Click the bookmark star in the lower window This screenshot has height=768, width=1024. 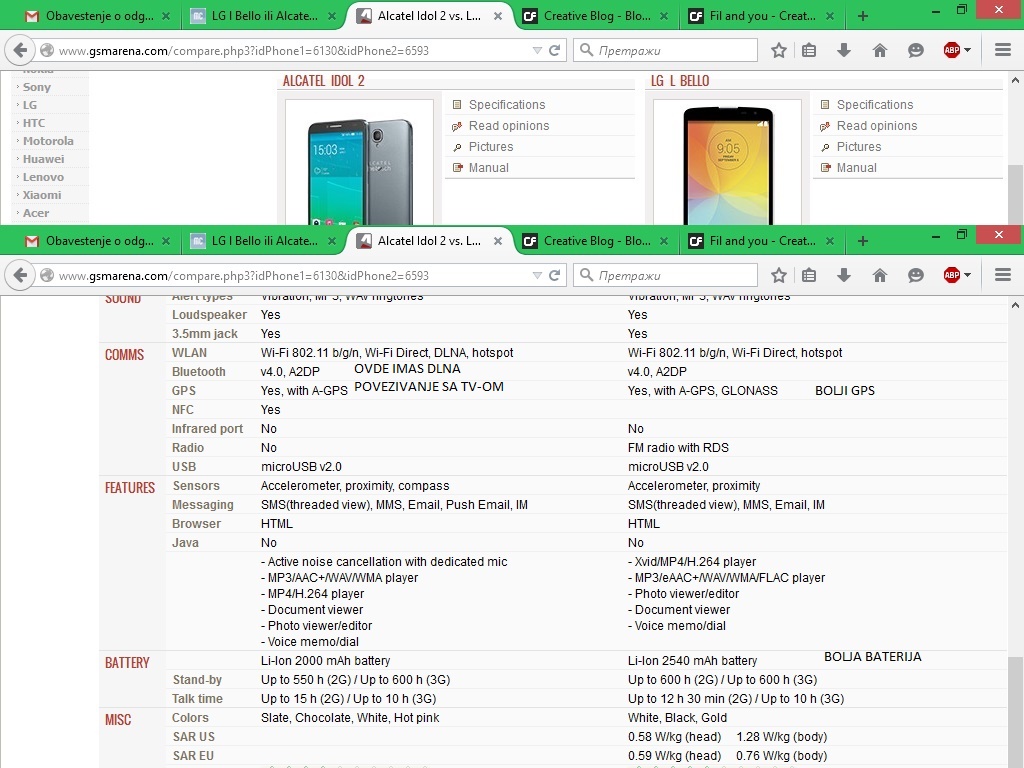pyautogui.click(x=778, y=275)
